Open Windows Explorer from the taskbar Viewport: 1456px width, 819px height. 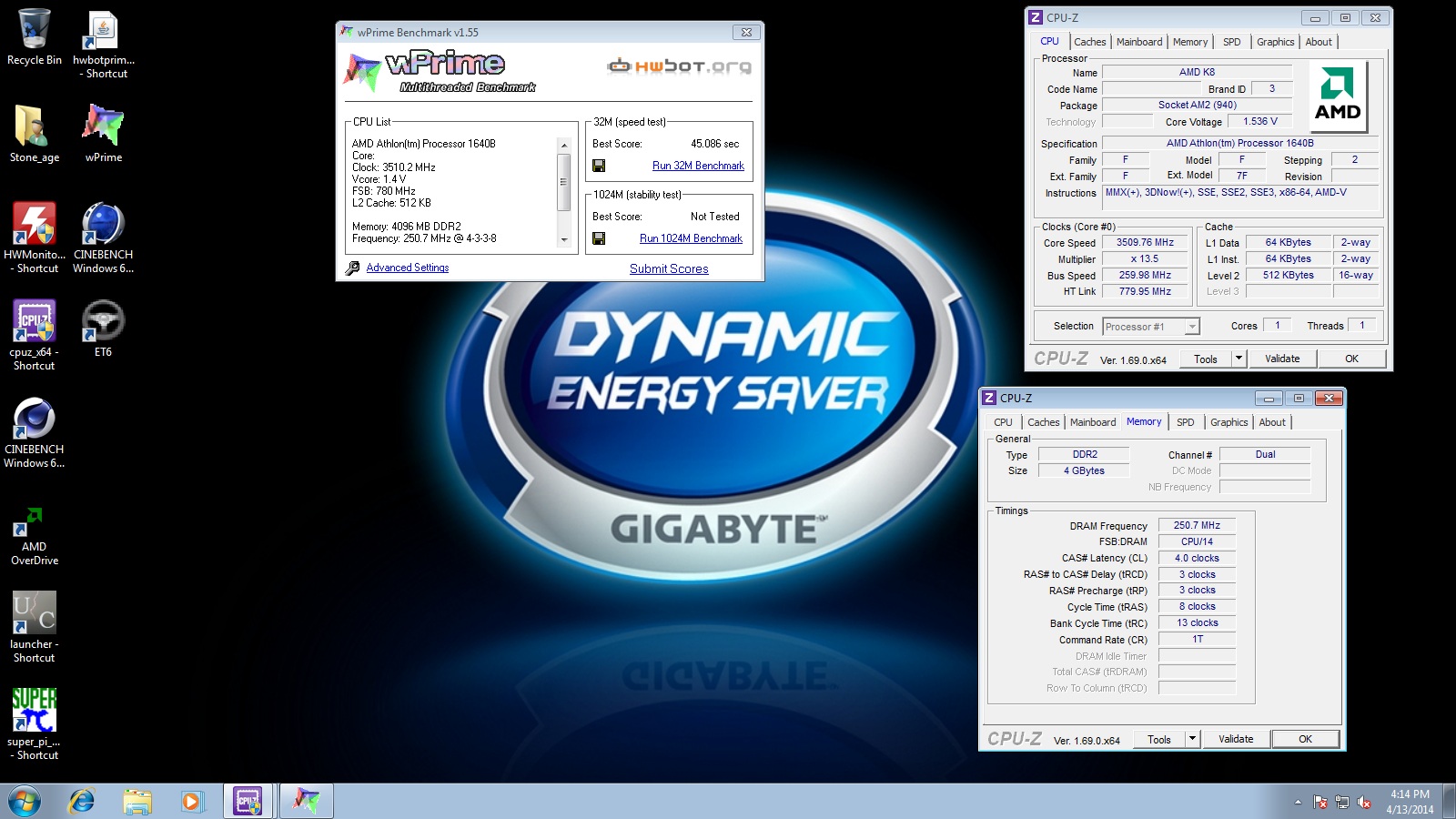tap(137, 802)
